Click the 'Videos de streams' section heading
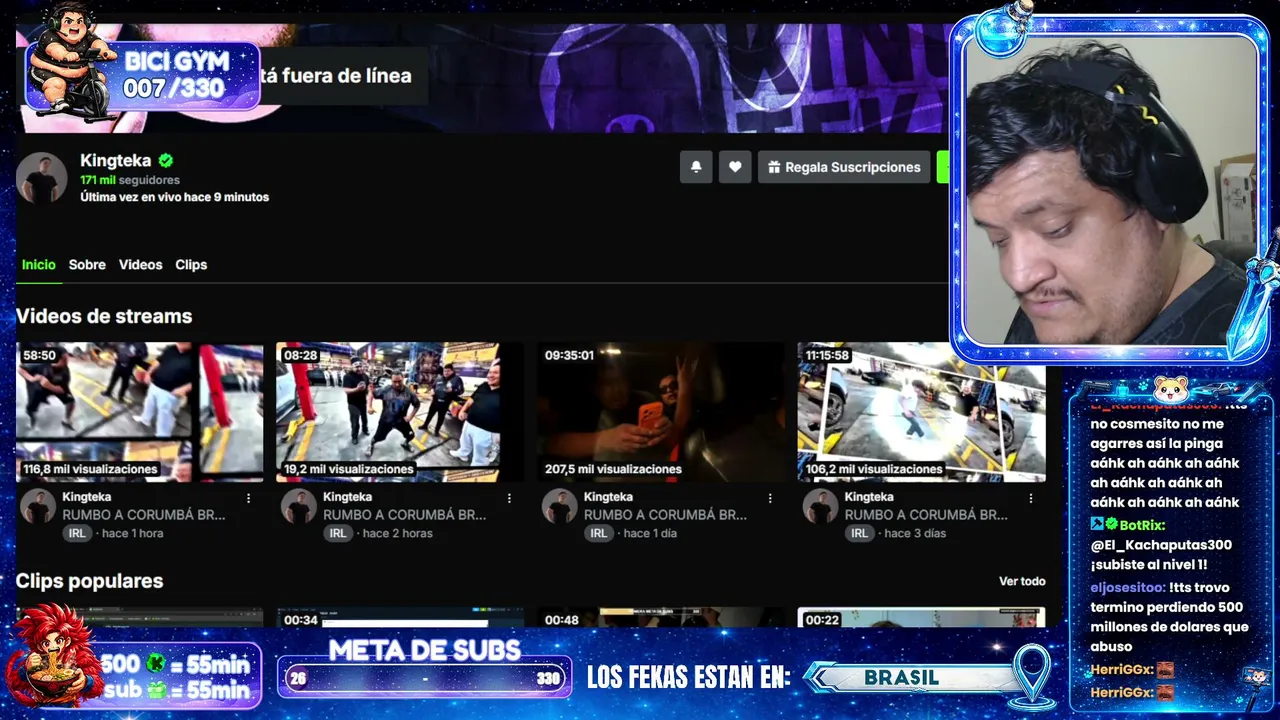Image resolution: width=1280 pixels, height=720 pixels. tap(104, 316)
